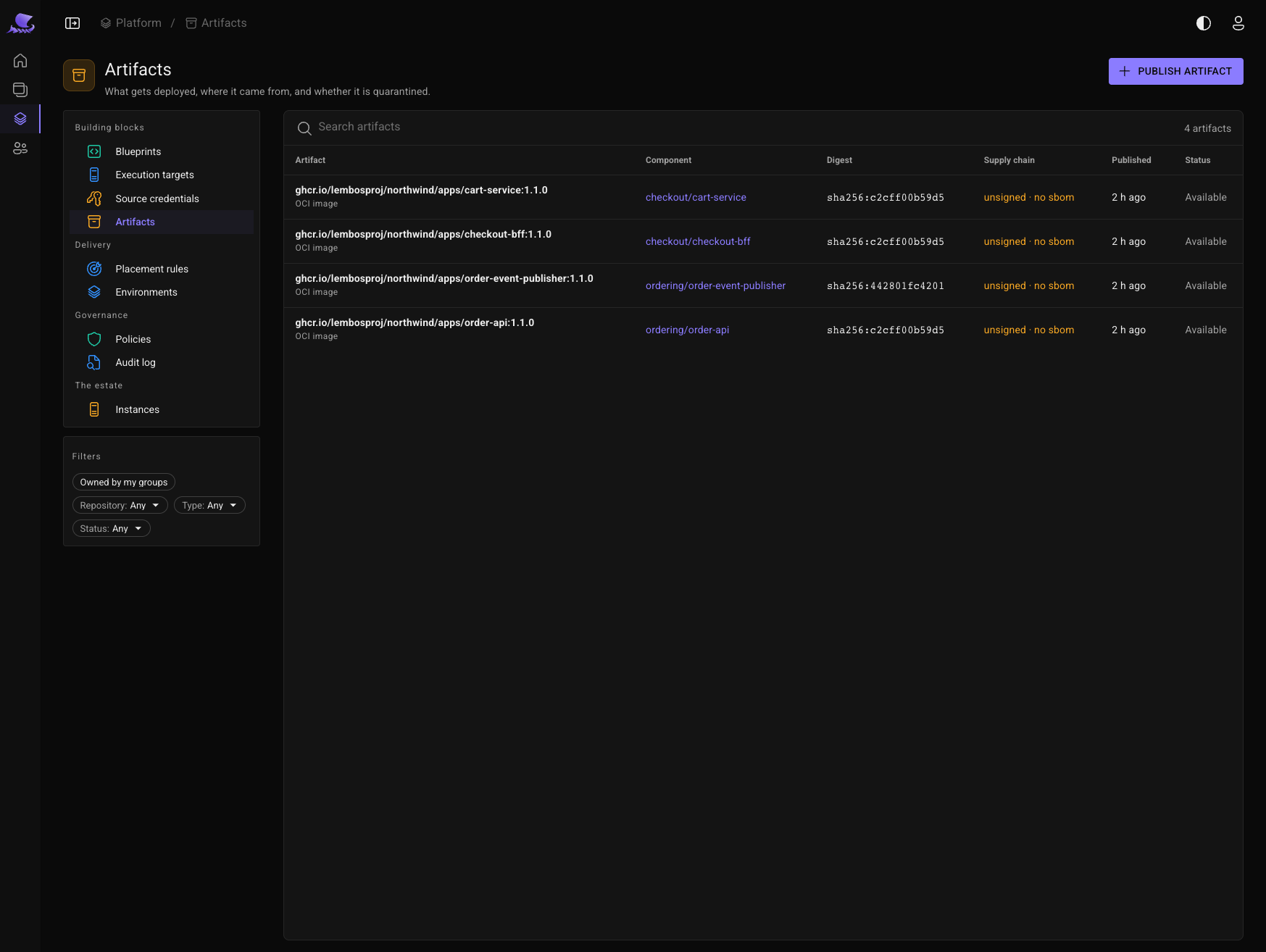Click the order-api:1.1.0 artifact name
Image resolution: width=1266 pixels, height=952 pixels.
point(415,322)
